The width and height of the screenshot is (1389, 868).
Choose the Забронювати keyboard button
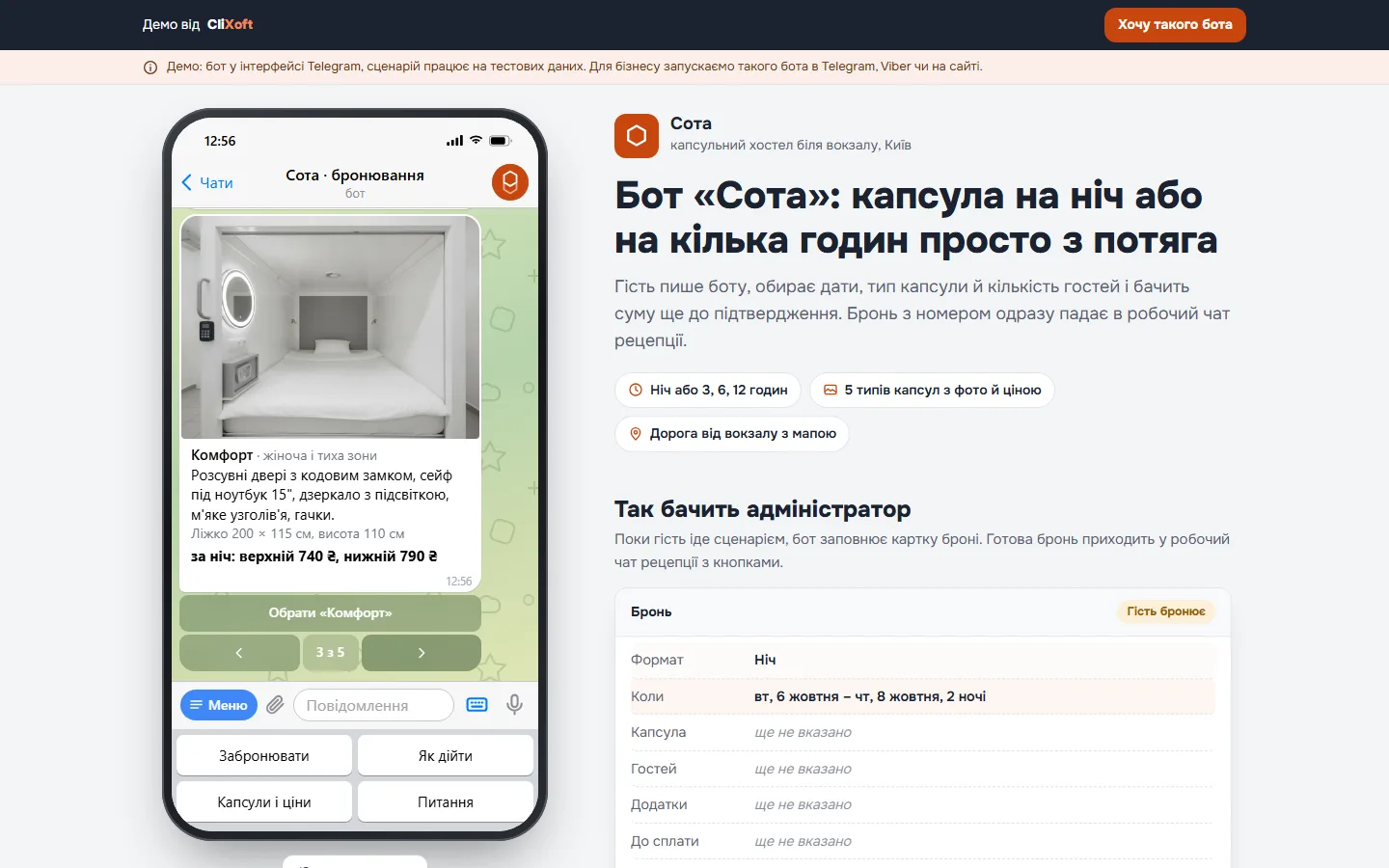[264, 756]
